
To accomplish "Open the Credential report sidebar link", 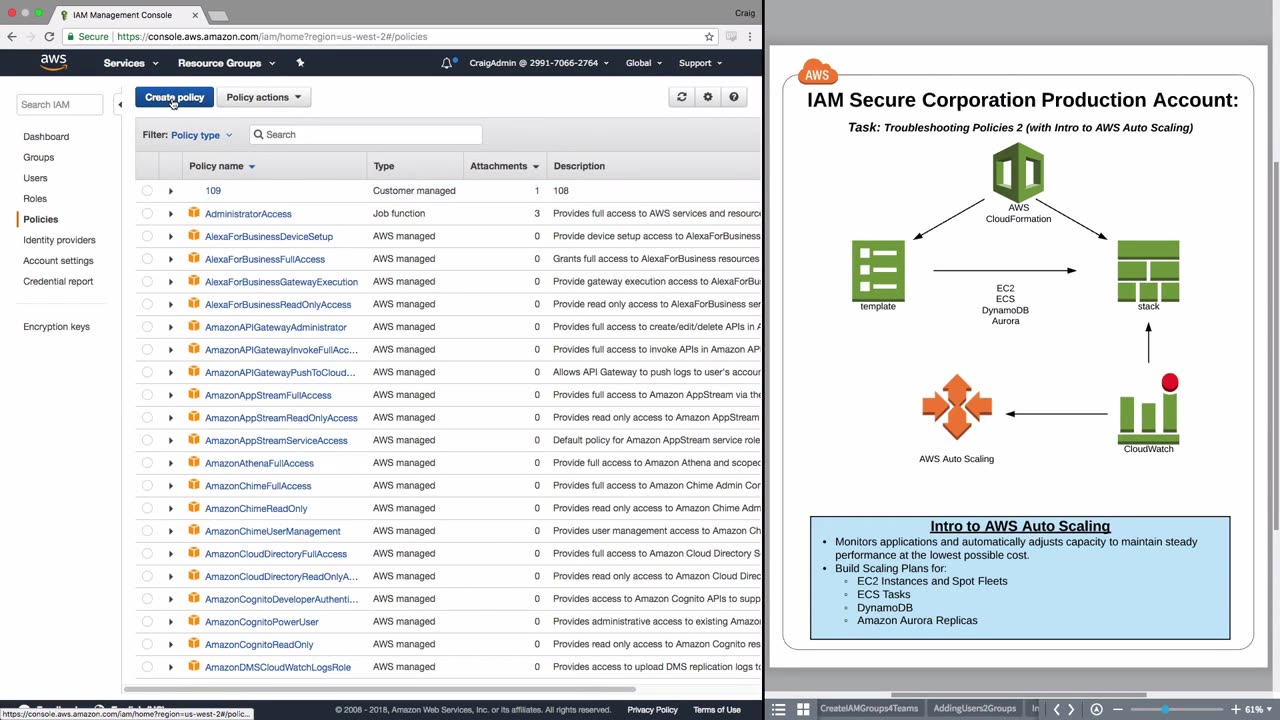I will point(58,281).
